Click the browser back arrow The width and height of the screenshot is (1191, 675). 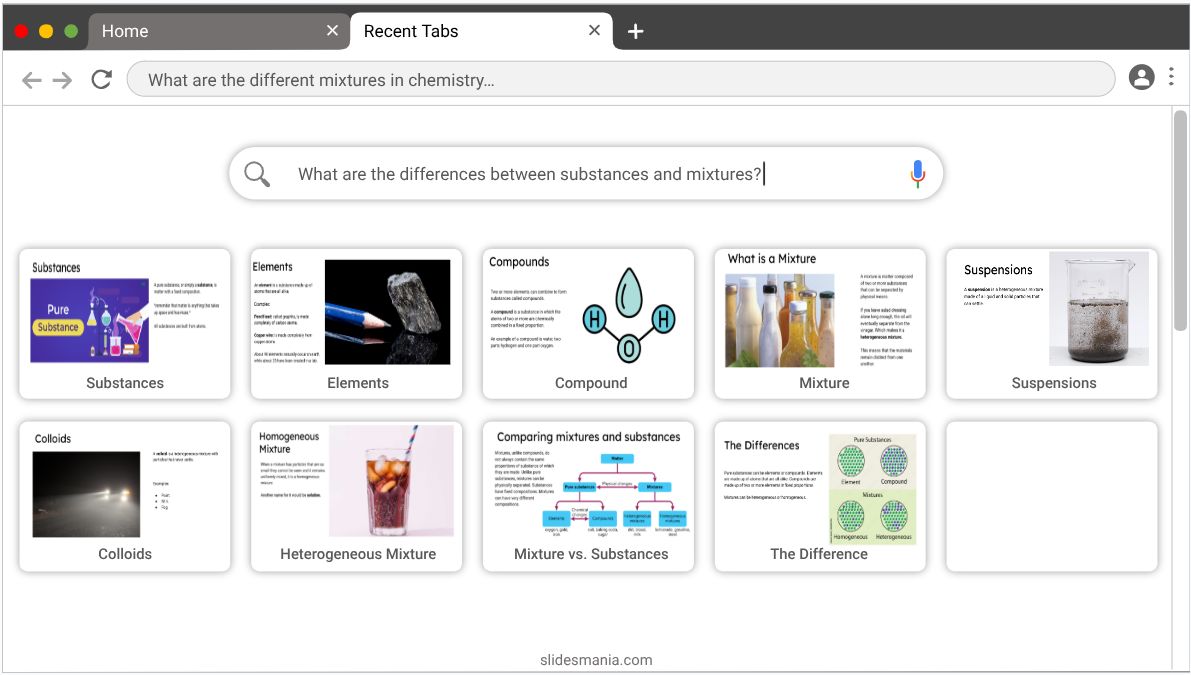(x=31, y=80)
